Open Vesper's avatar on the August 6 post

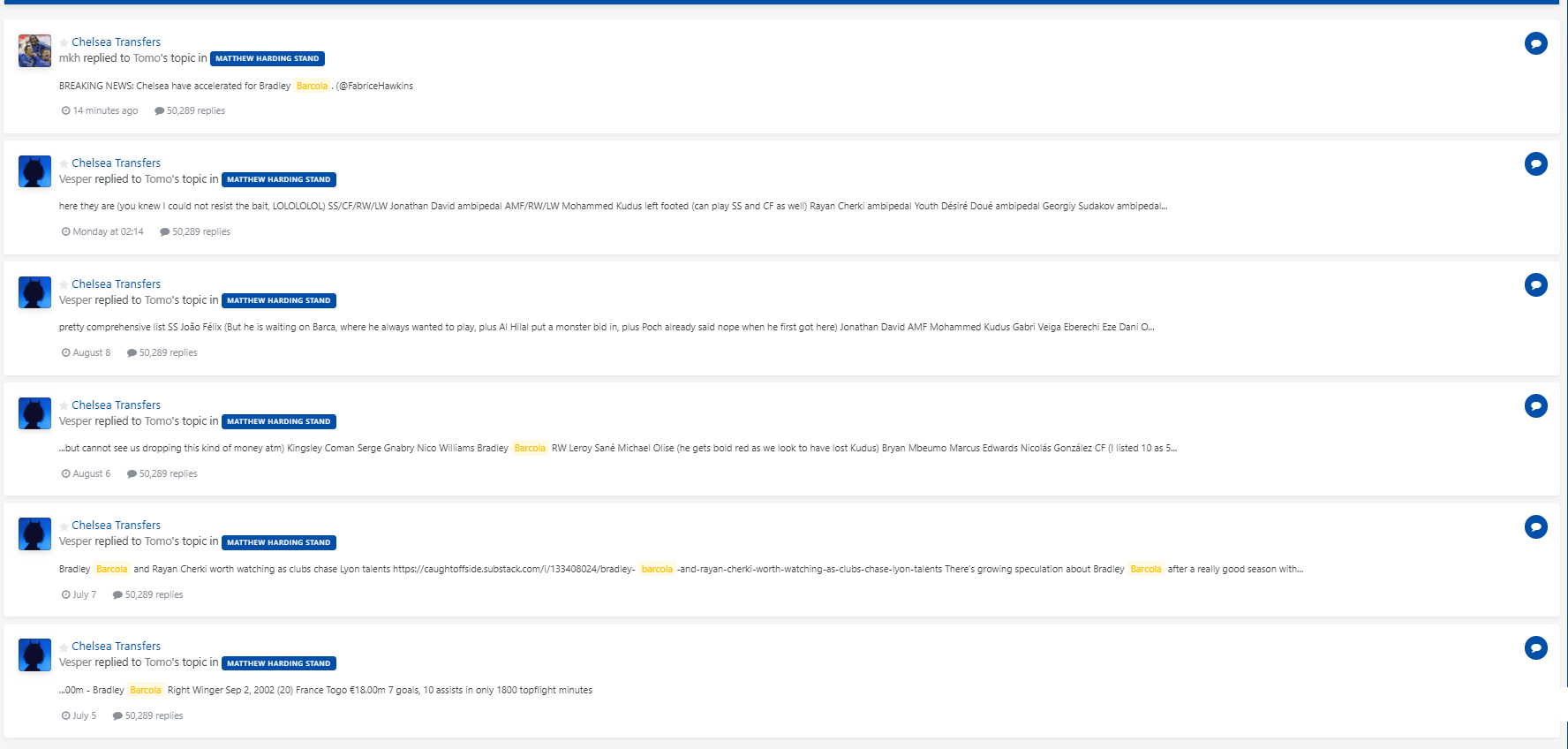pos(34,413)
